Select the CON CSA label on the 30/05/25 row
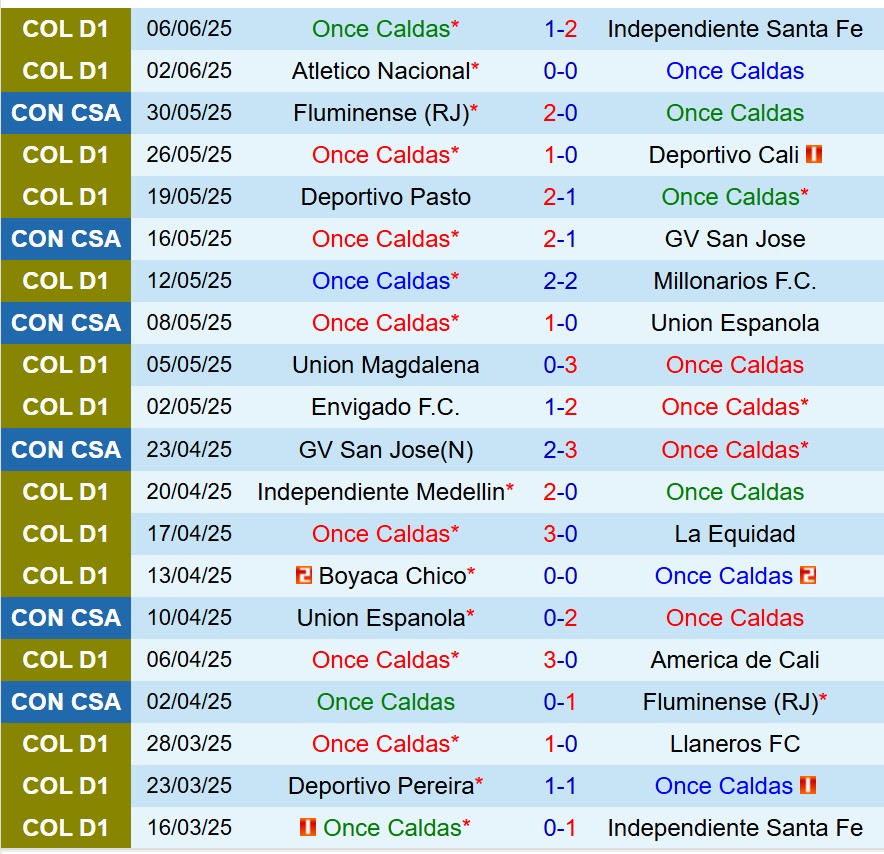Viewport: 884px width, 854px height. (x=66, y=113)
